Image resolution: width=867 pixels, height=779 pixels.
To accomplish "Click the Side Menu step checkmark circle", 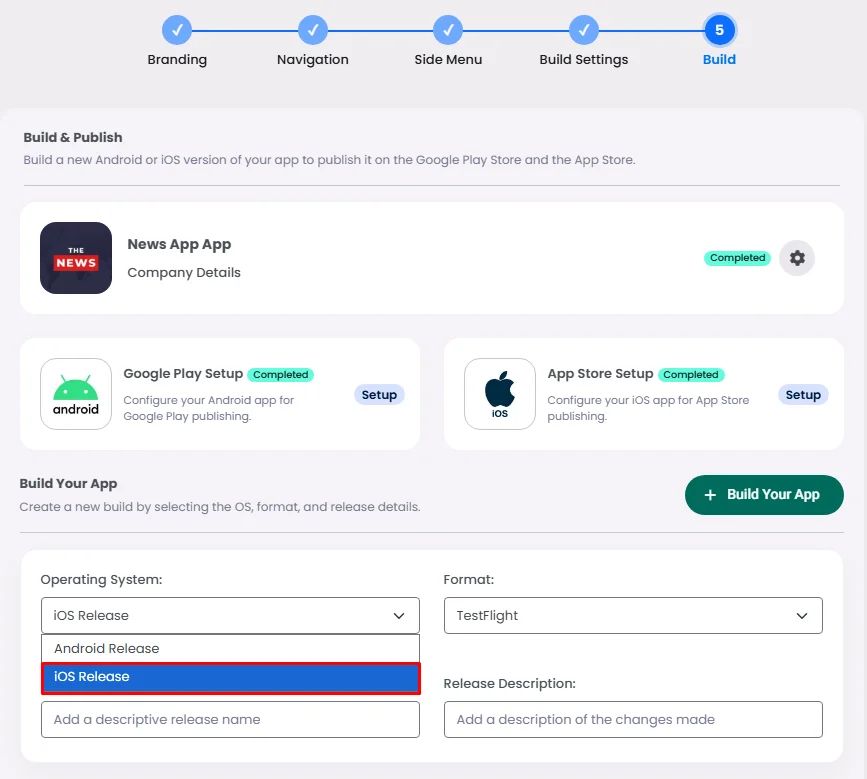I will click(x=448, y=30).
